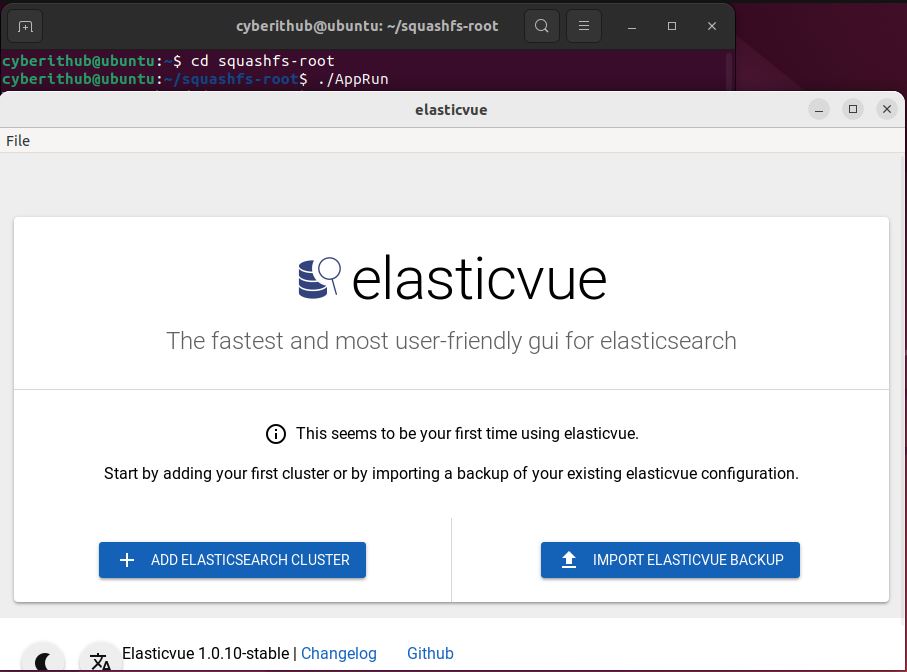Maximize the terminal window
The height and width of the screenshot is (672, 907).
pyautogui.click(x=672, y=27)
